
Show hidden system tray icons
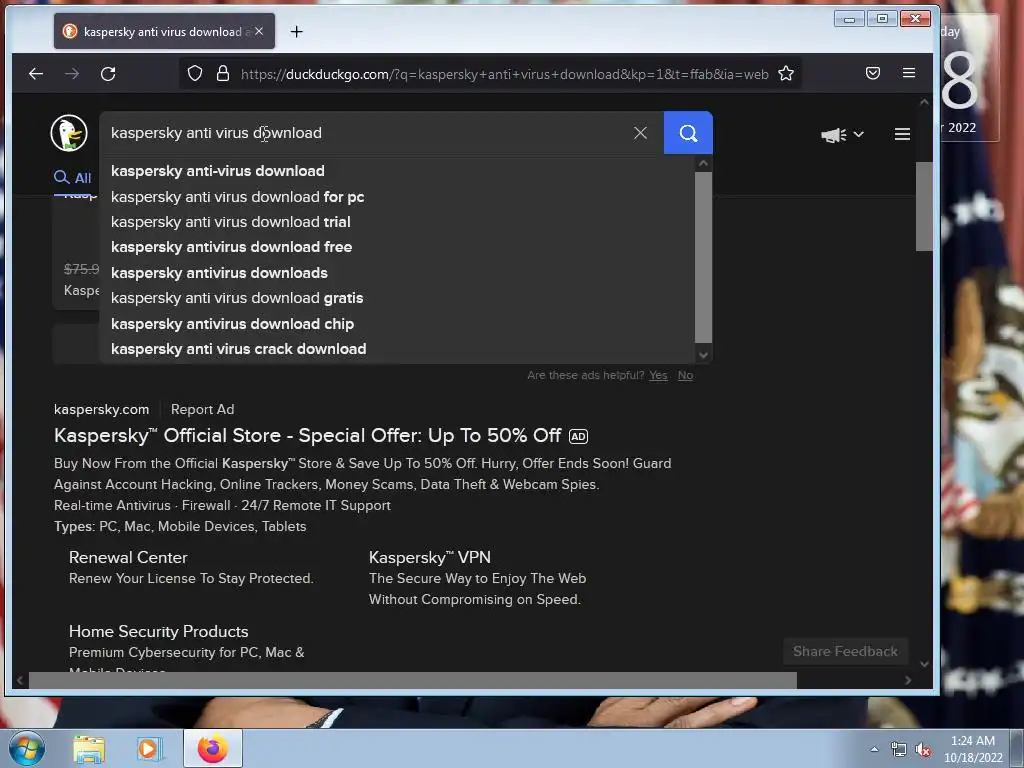click(x=874, y=749)
